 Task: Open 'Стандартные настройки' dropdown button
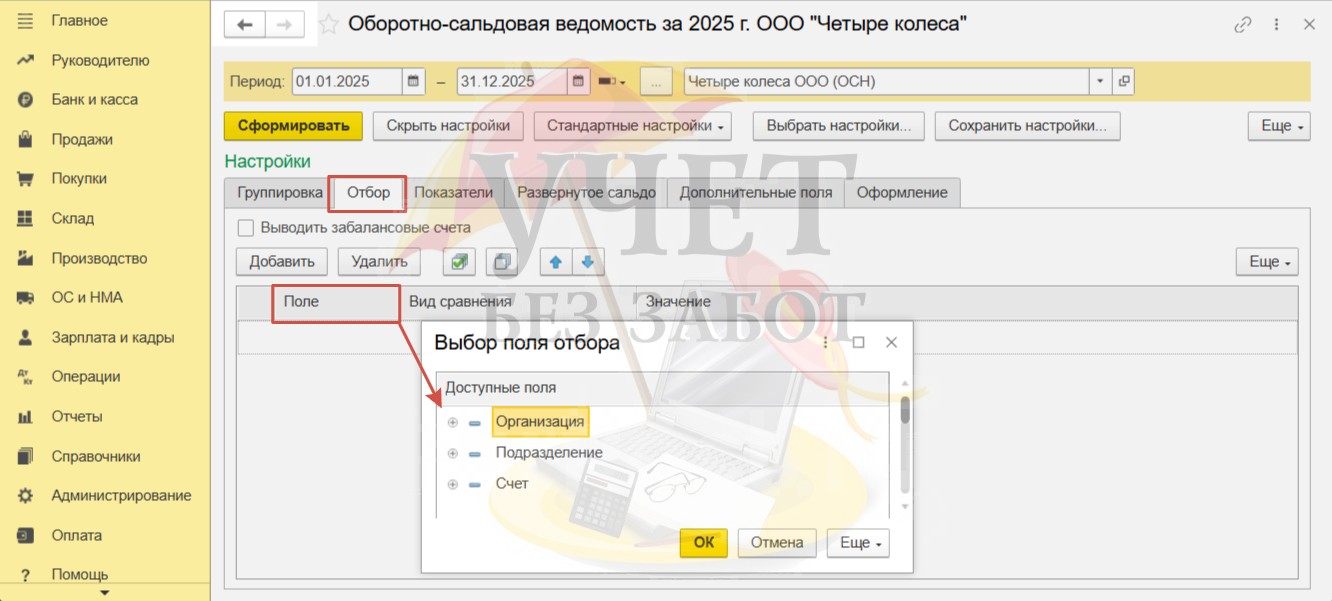click(x=632, y=126)
